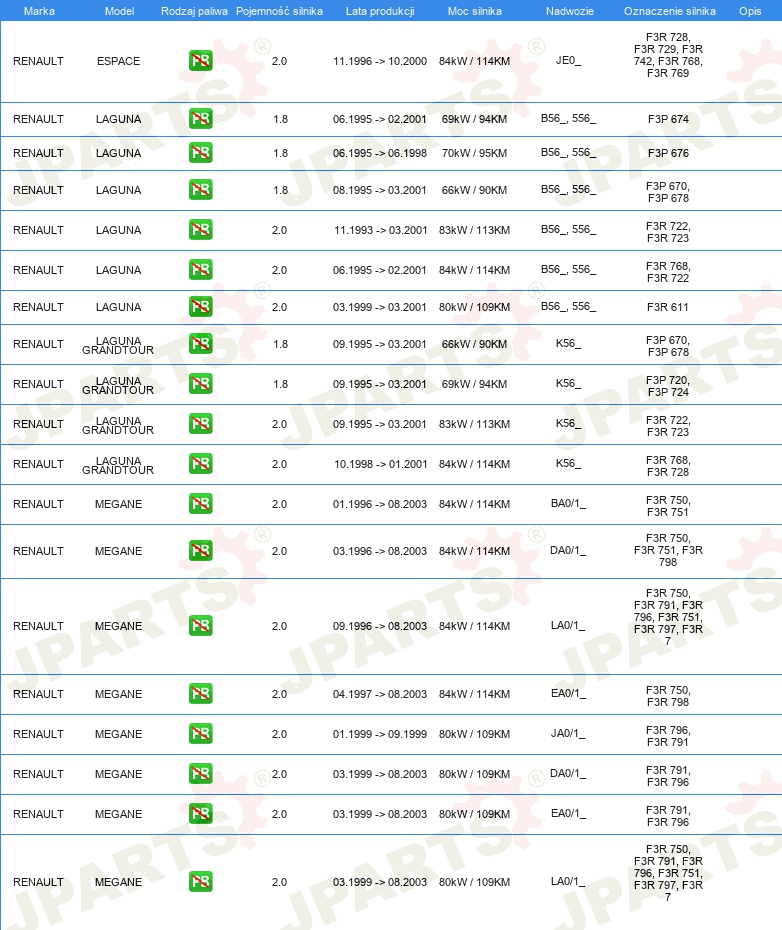Click the fuel icon for LAGUNA 83kW / 113KM, B56_
The height and width of the screenshot is (930, 782).
pyautogui.click(x=201, y=230)
